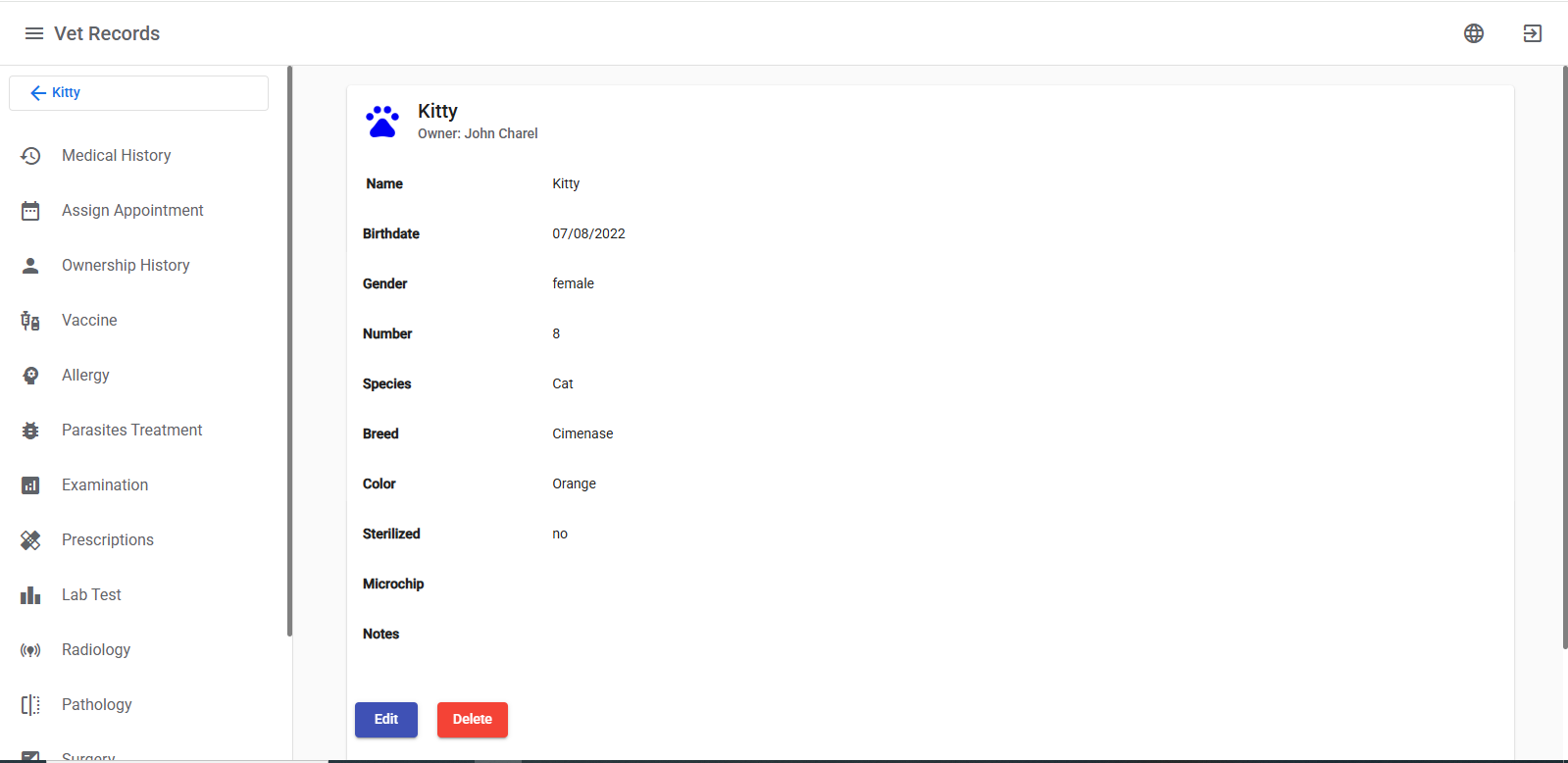Open Assign Appointment section
The image size is (1568, 763).
(132, 210)
